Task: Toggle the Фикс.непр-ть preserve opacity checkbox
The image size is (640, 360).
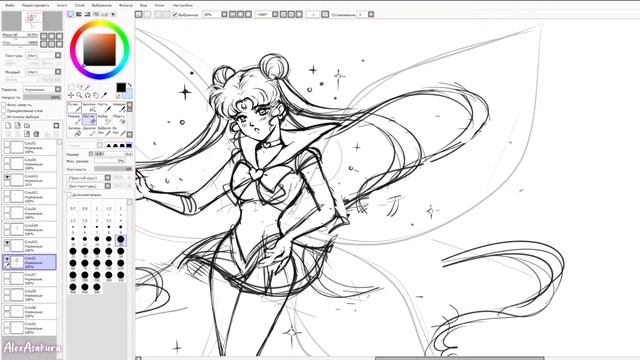Action: [4, 105]
